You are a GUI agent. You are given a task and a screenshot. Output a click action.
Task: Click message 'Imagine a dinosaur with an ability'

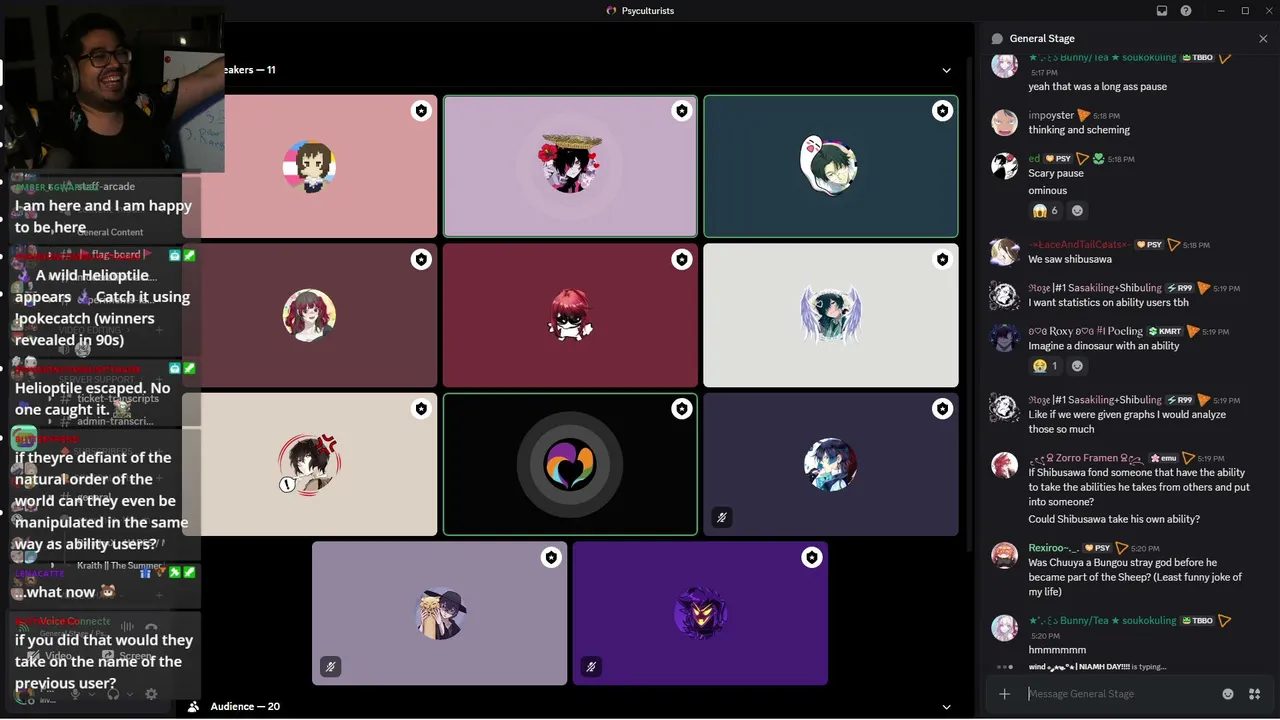click(1104, 346)
